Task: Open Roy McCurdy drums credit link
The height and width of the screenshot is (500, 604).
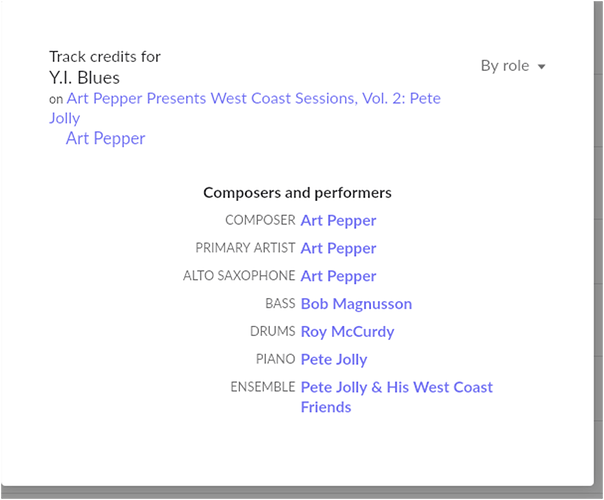Action: [x=347, y=332]
